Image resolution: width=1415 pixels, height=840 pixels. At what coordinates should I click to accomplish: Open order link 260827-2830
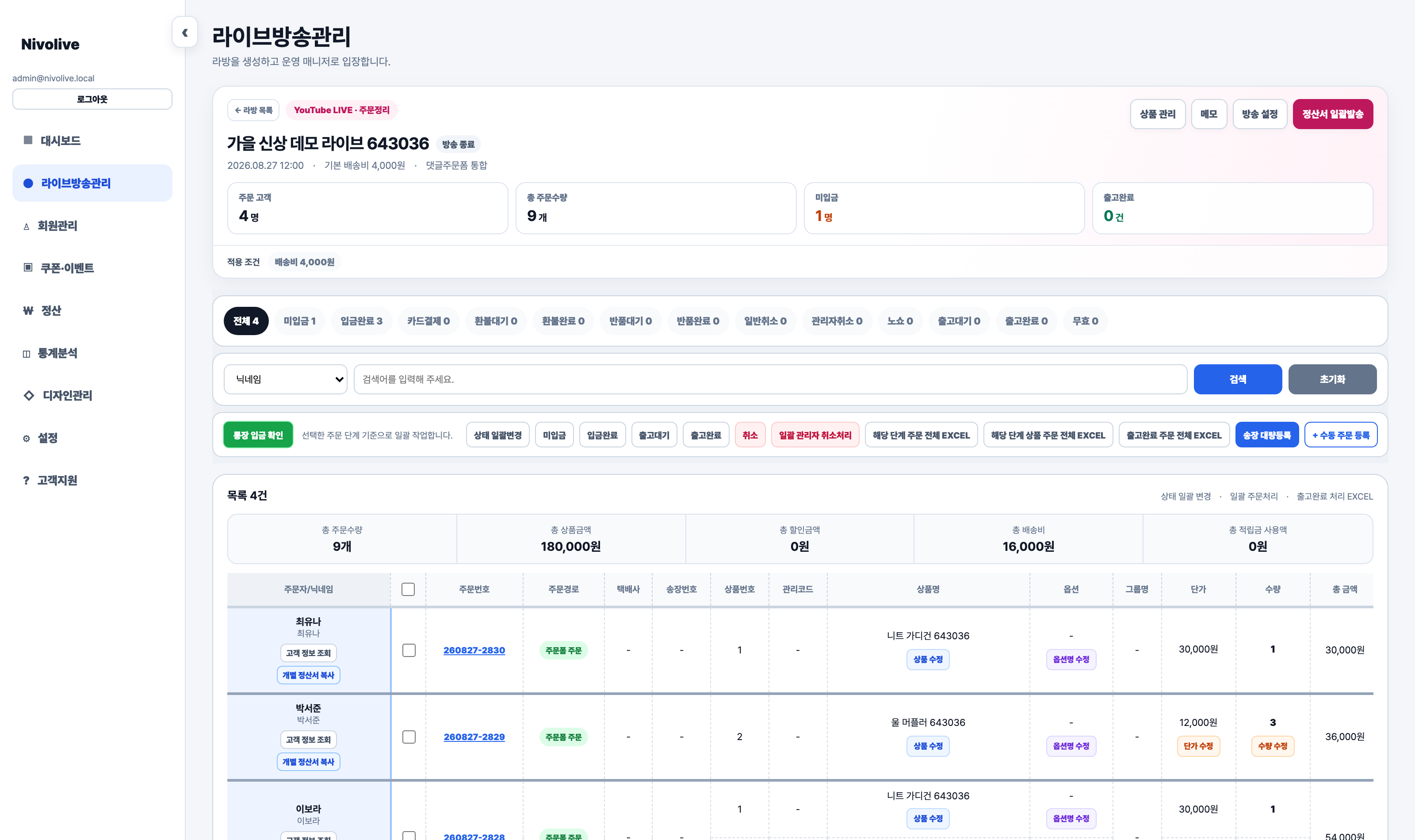tap(474, 650)
